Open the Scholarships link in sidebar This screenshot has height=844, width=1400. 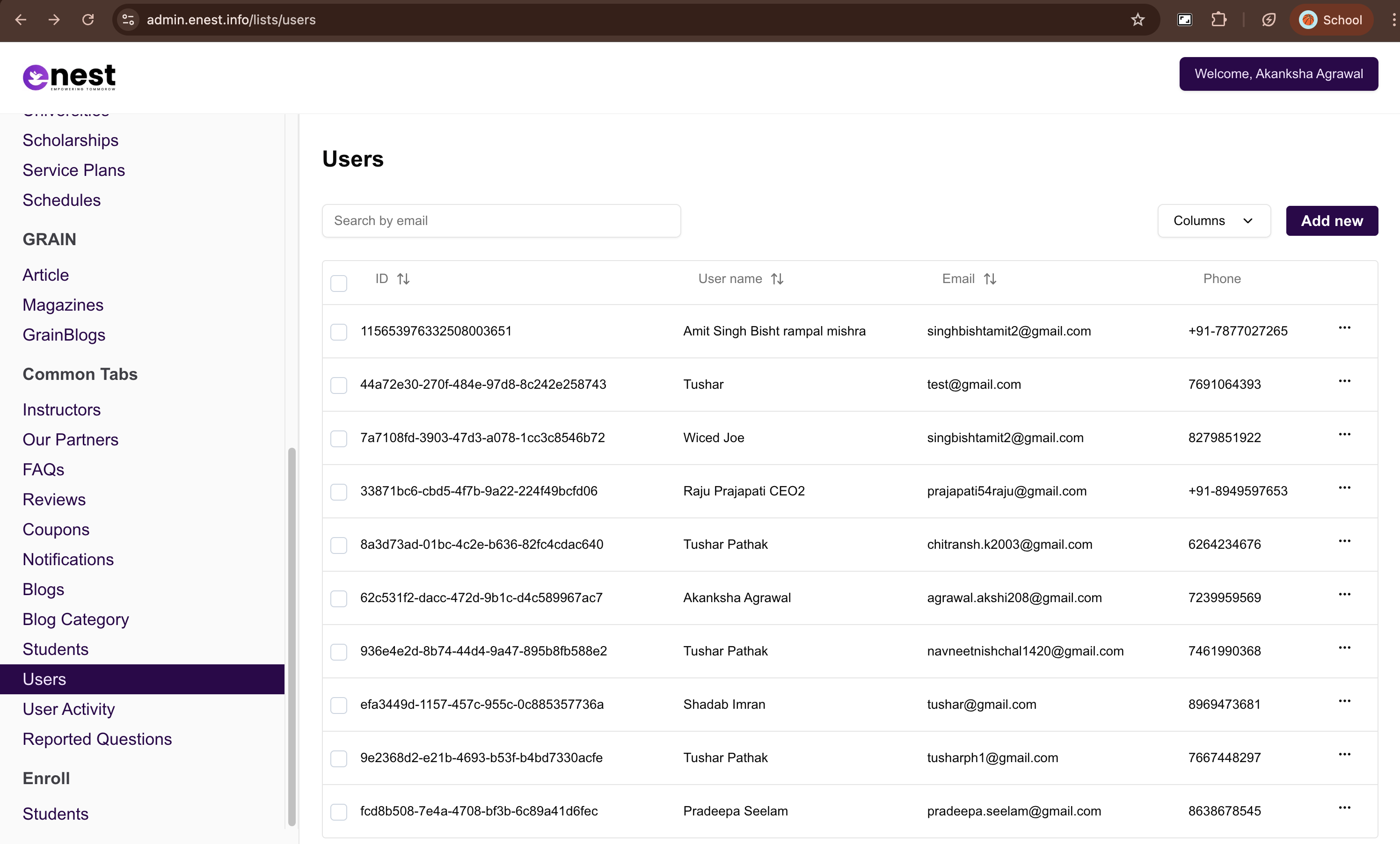point(71,140)
